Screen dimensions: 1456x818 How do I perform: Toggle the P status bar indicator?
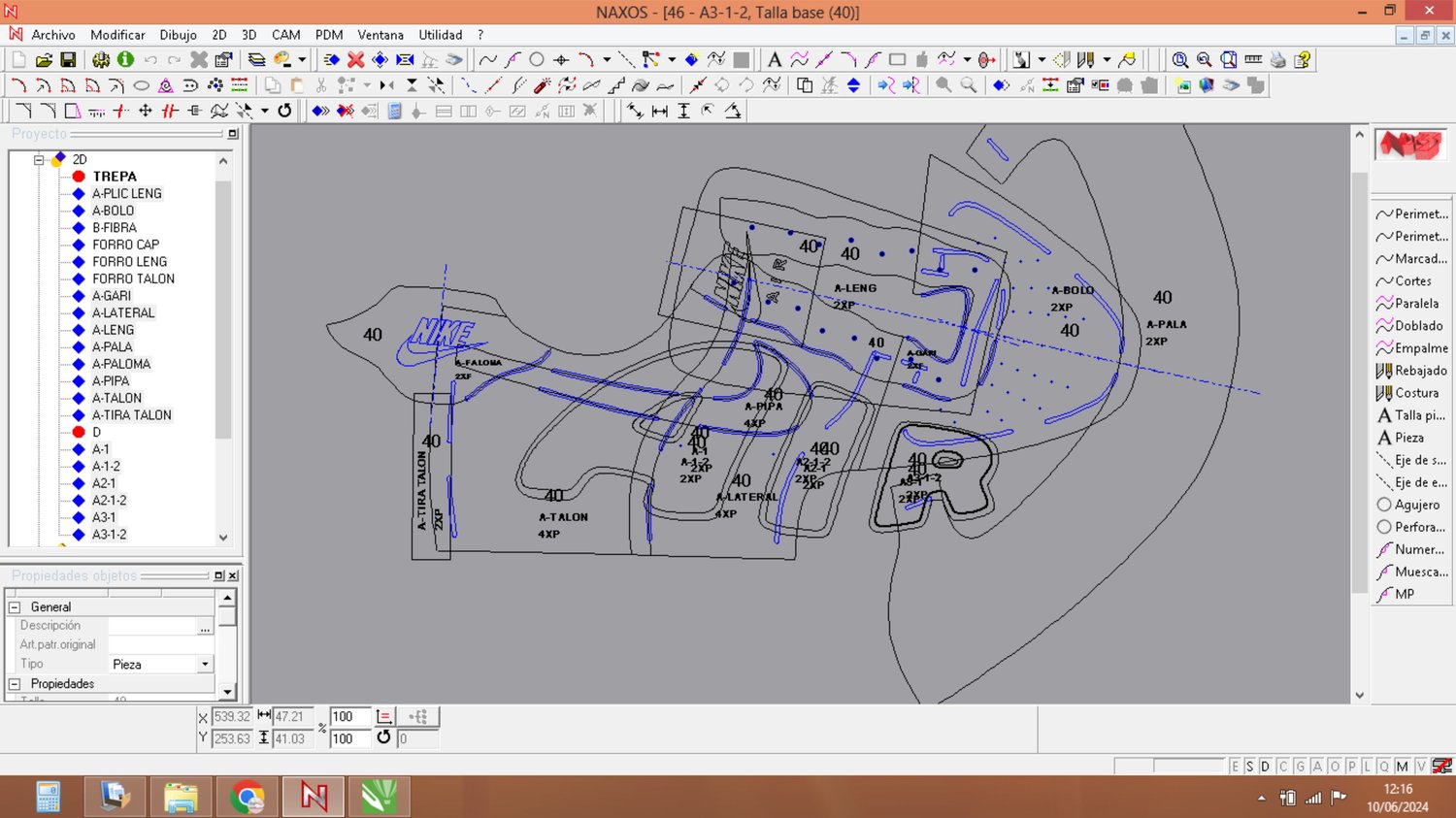click(x=1351, y=767)
